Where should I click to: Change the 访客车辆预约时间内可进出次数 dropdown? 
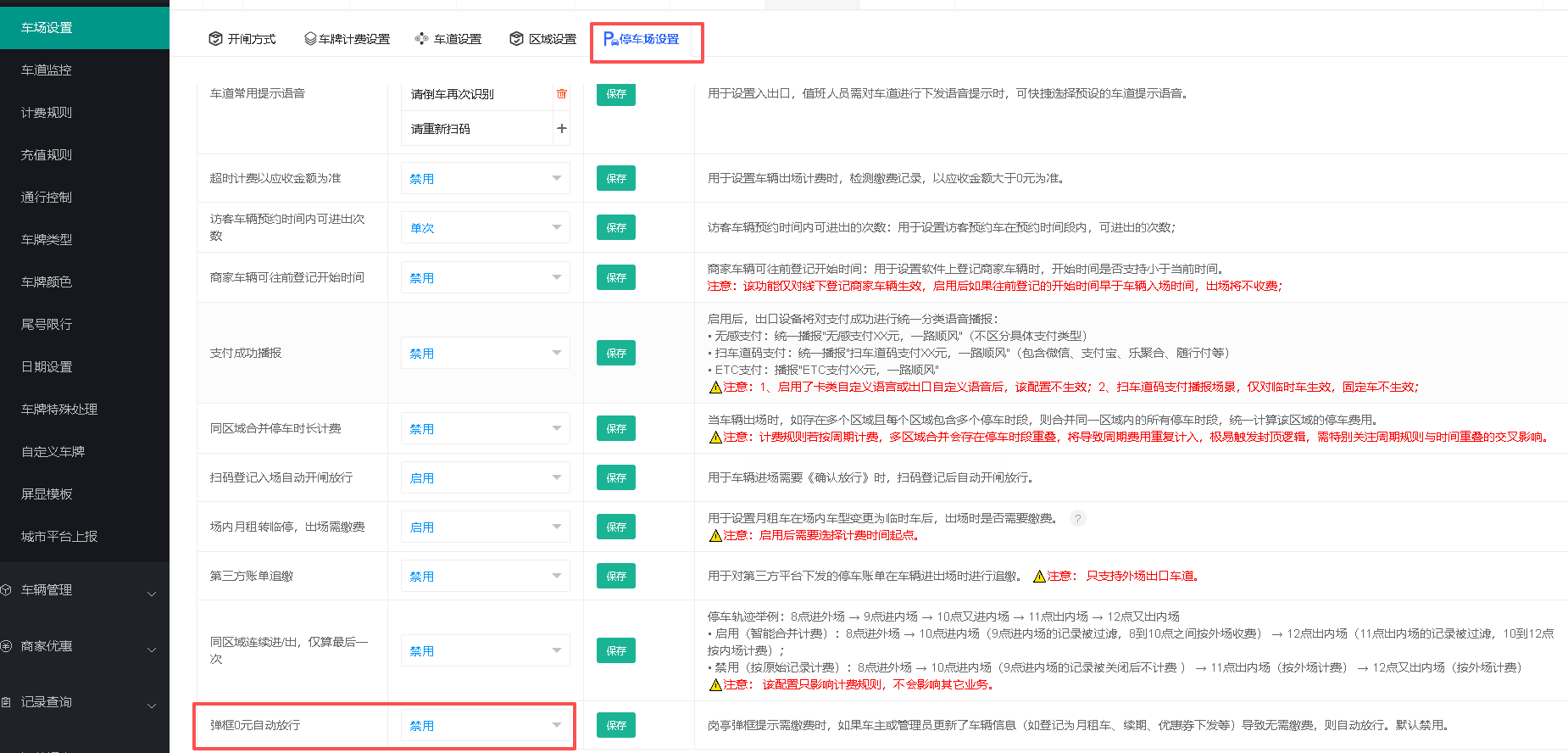(x=486, y=227)
